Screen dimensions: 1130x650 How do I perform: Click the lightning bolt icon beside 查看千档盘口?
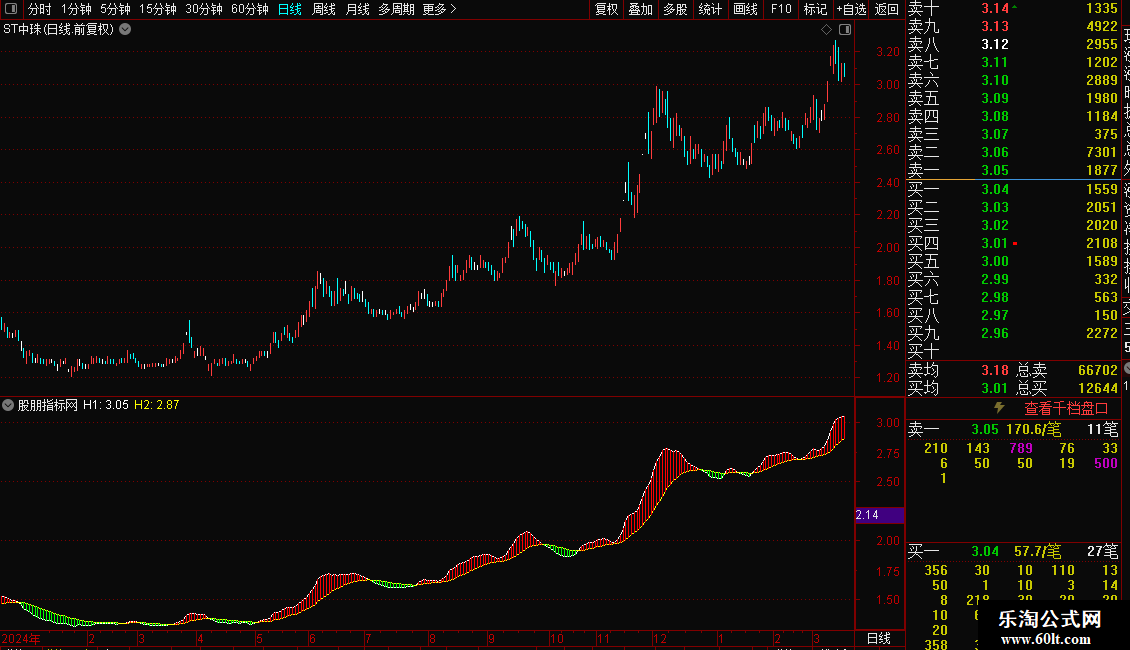pyautogui.click(x=999, y=408)
